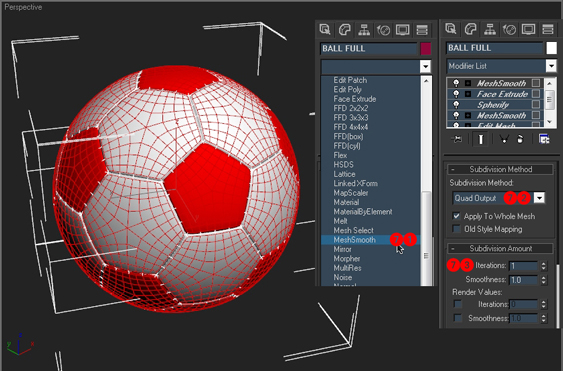Open the Display tab in right command panel
The width and height of the screenshot is (563, 371).
[x=529, y=29]
